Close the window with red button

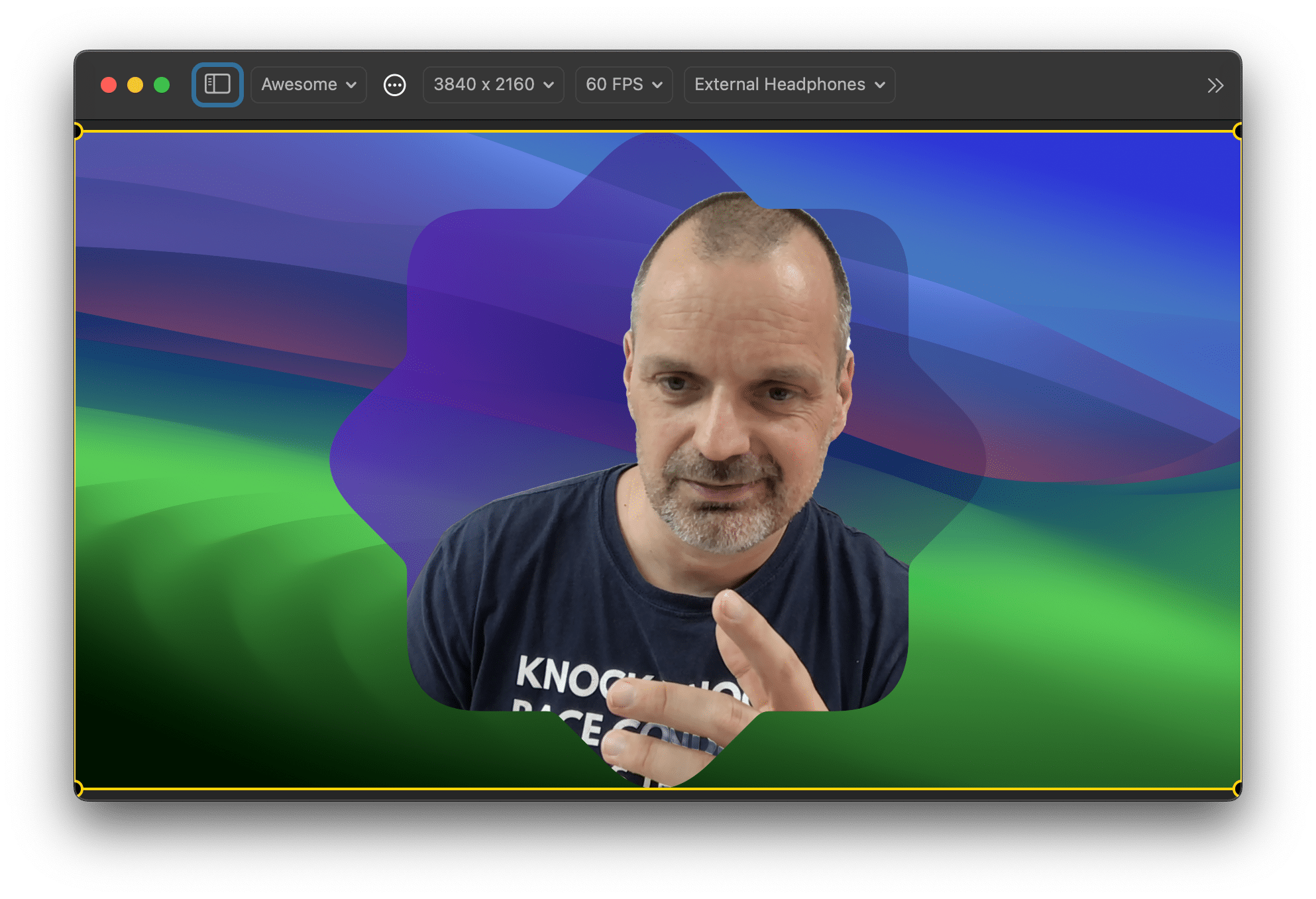pyautogui.click(x=109, y=85)
